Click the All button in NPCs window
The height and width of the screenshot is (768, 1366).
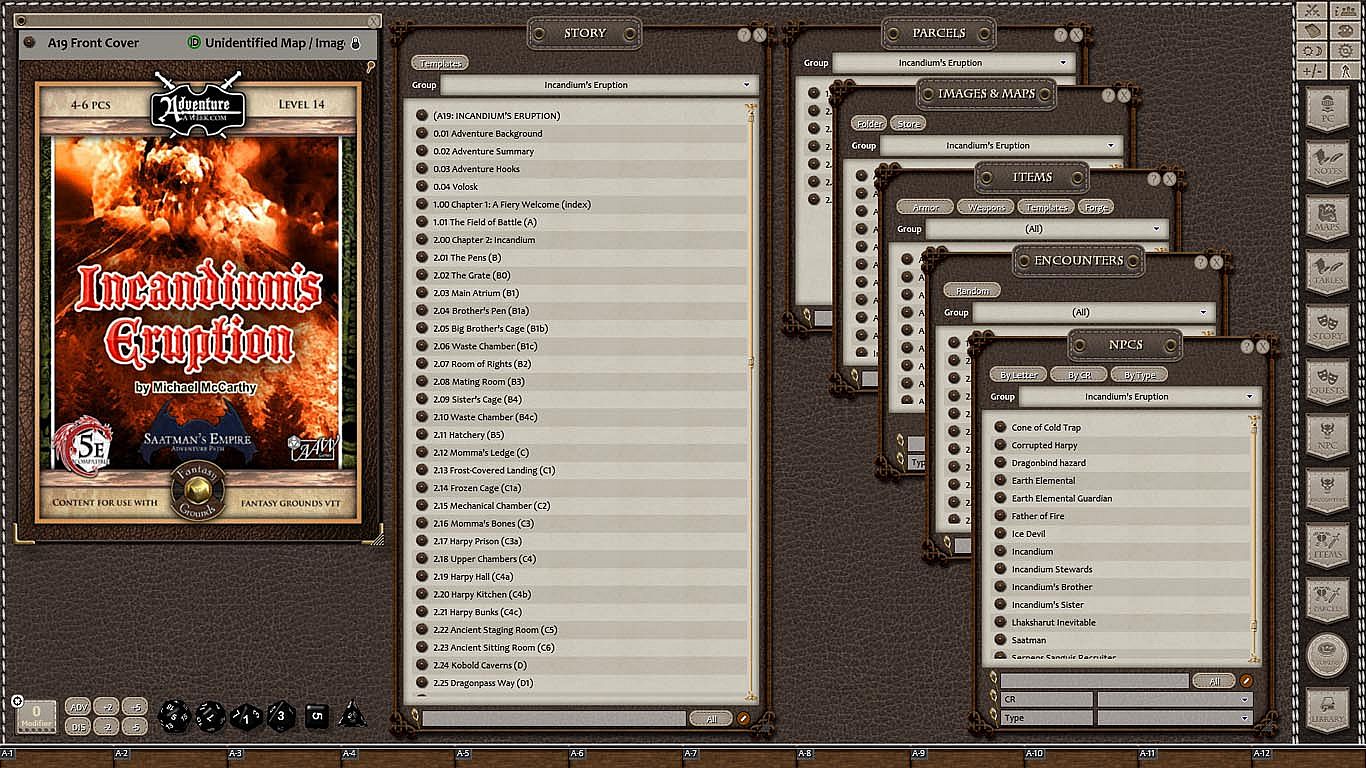(1214, 681)
